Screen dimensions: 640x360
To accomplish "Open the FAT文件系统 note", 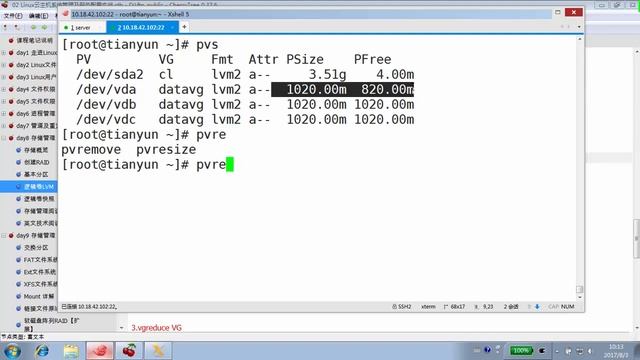I will pos(40,260).
